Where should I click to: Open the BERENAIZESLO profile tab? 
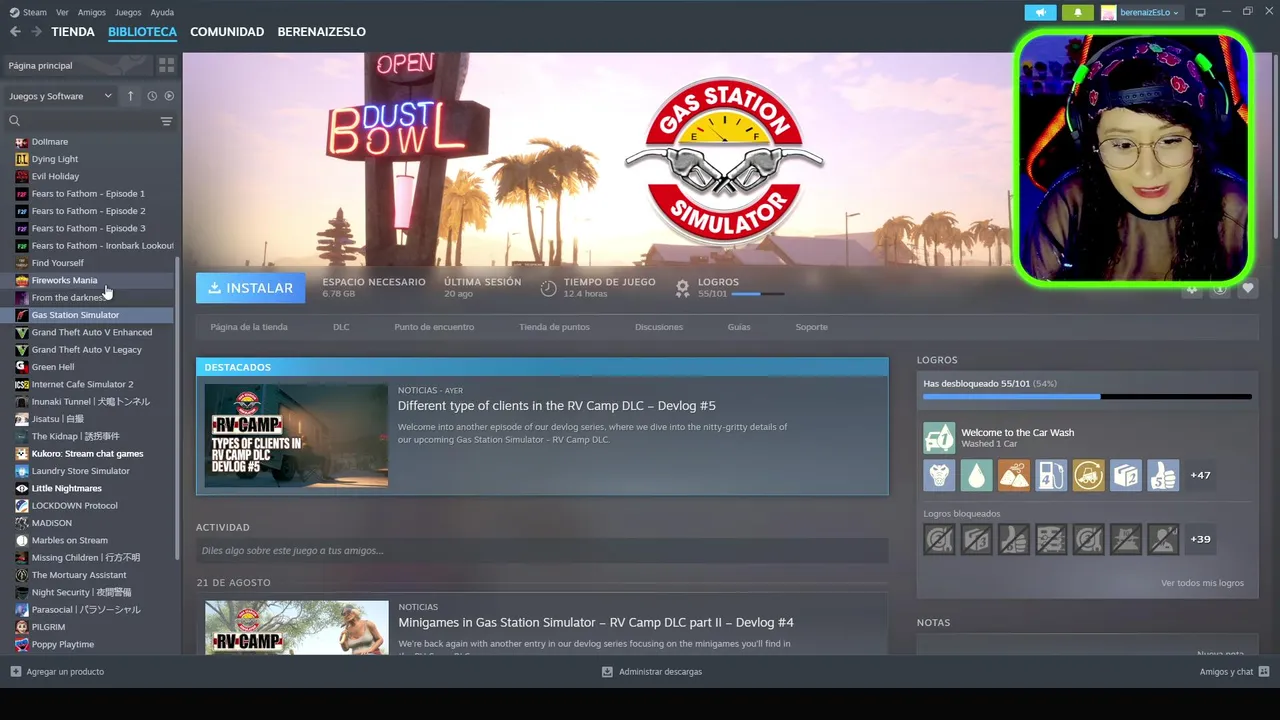pos(321,32)
